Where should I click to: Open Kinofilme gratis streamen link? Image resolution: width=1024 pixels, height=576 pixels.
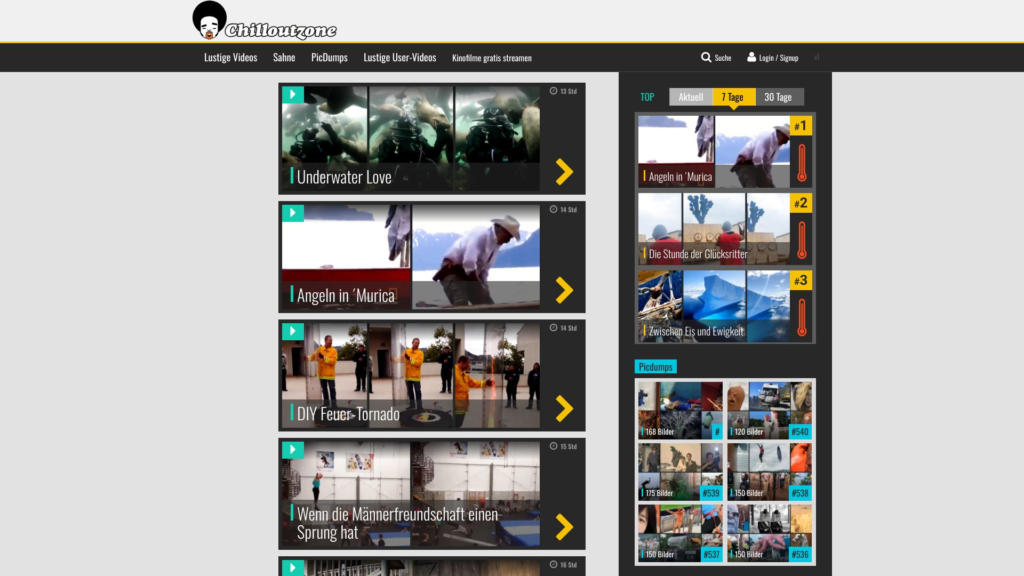pos(492,57)
